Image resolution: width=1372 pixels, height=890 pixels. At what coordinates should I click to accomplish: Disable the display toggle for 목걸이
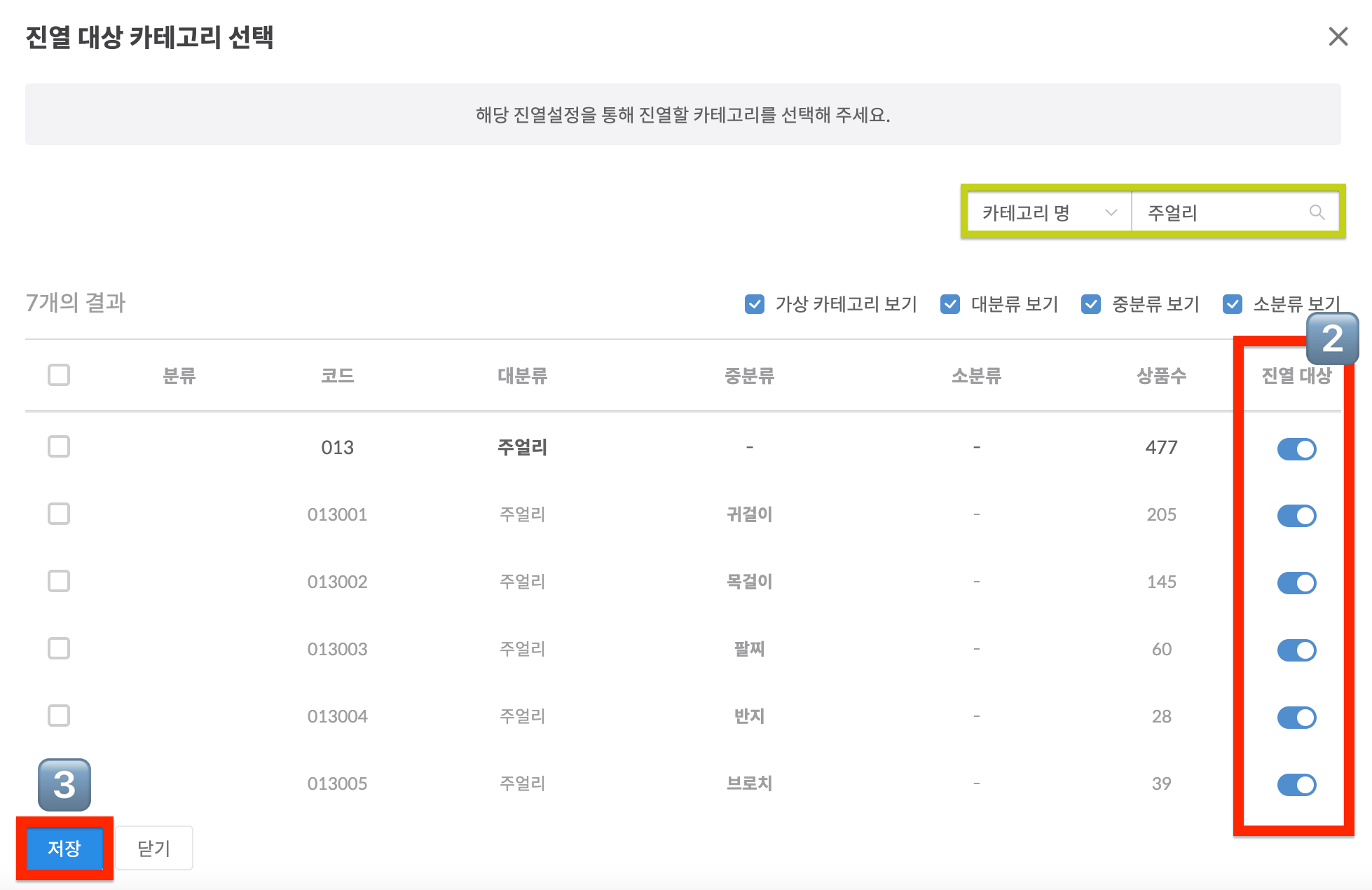click(1296, 582)
